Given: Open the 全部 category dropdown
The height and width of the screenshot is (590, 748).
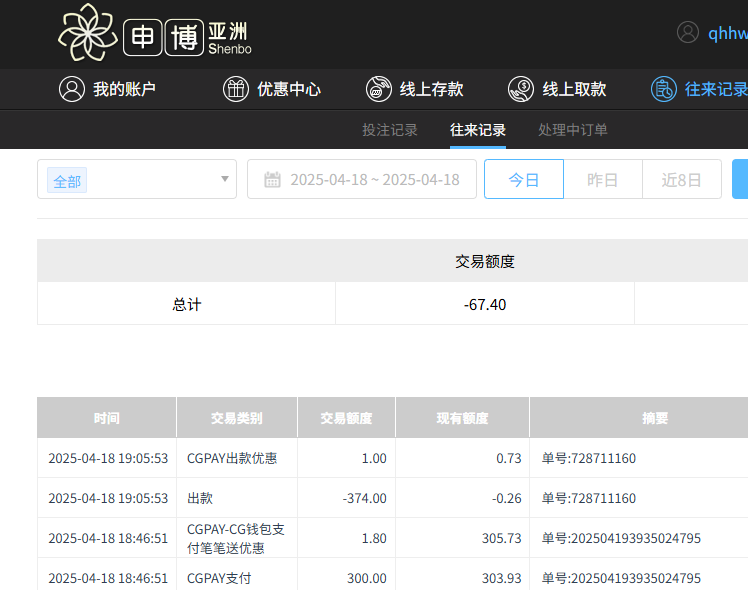Looking at the screenshot, I should click(137, 180).
